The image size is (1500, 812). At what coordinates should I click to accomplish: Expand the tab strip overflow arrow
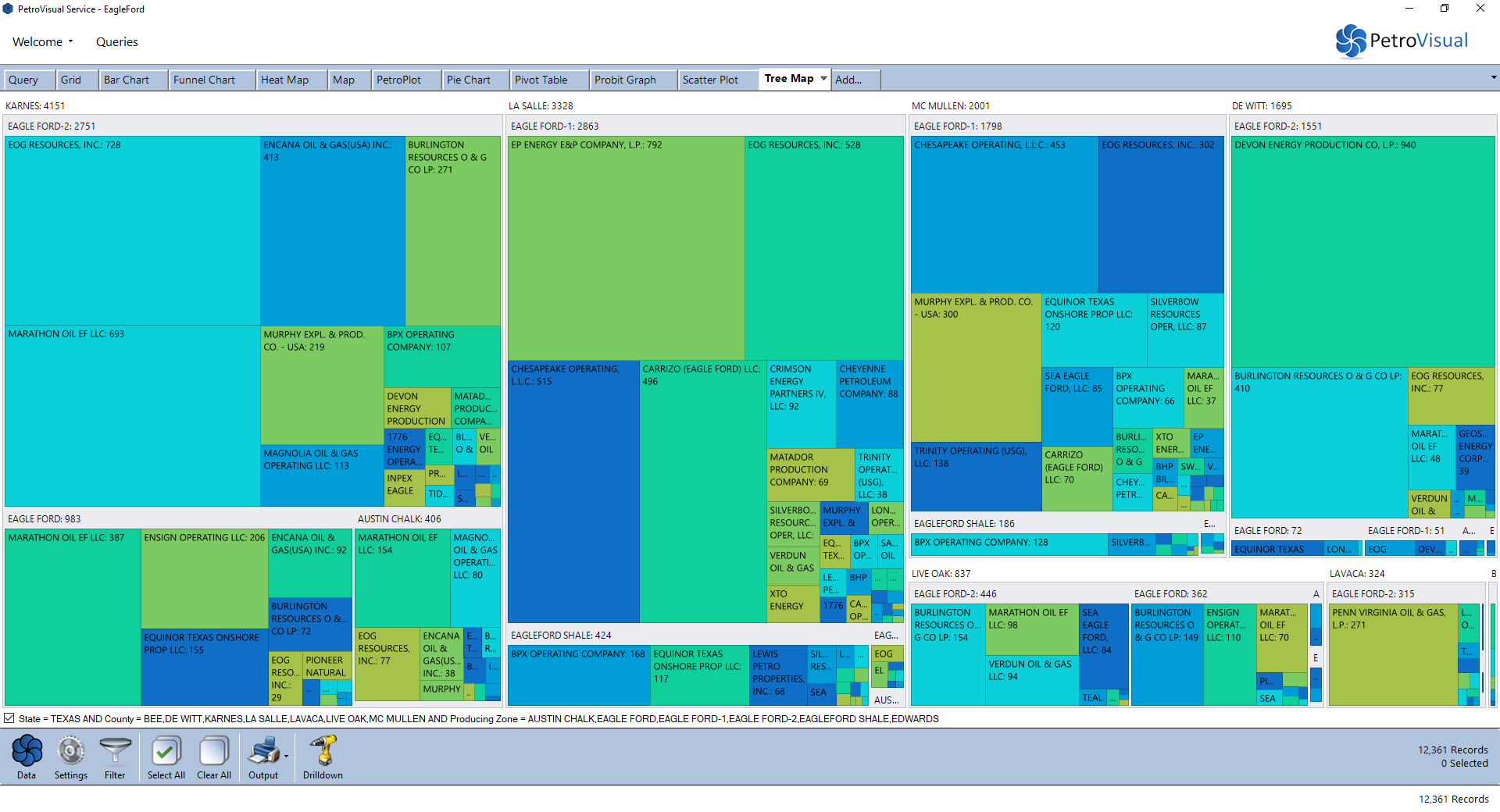click(1493, 78)
